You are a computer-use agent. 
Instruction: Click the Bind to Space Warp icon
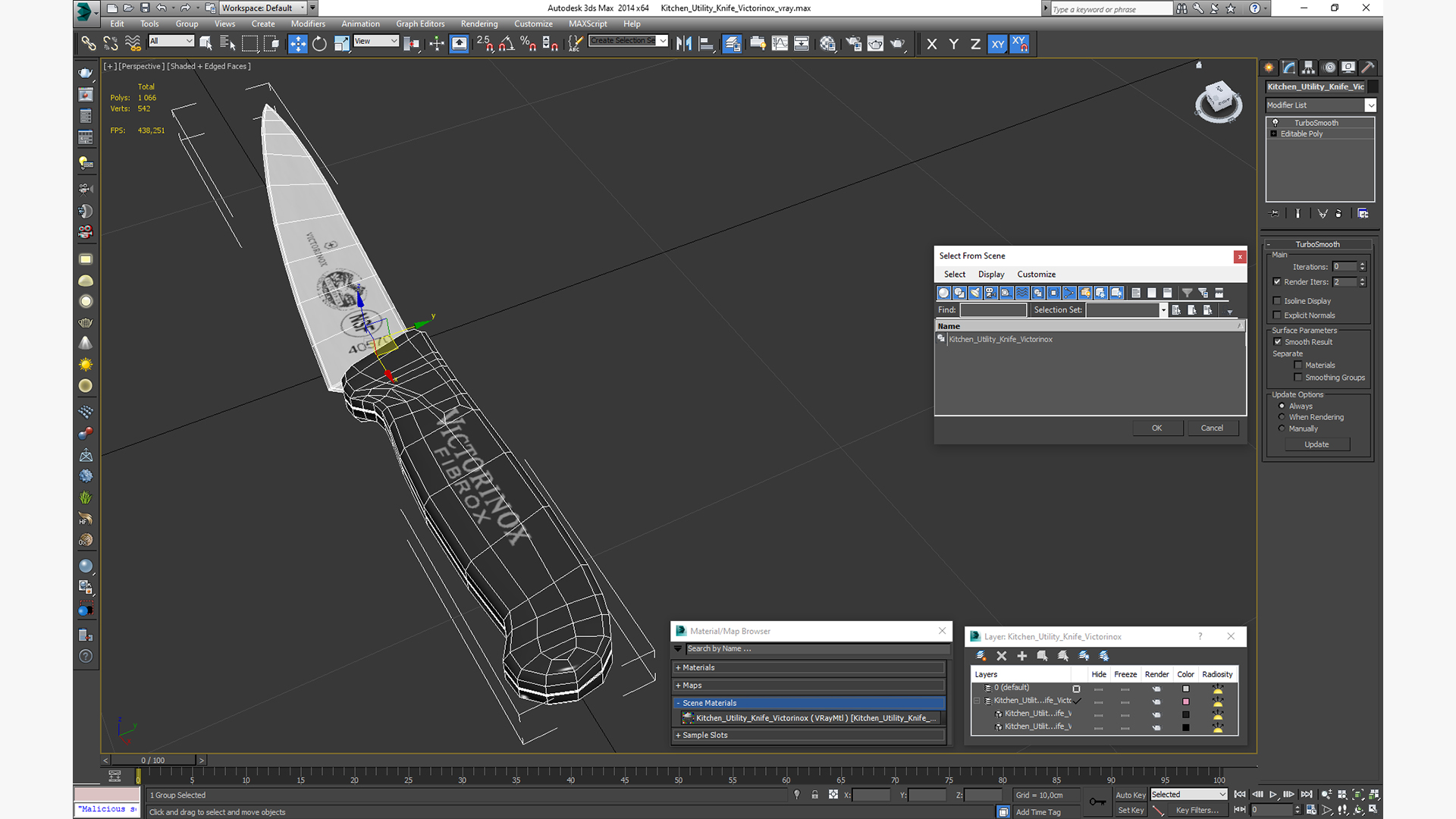(x=133, y=44)
